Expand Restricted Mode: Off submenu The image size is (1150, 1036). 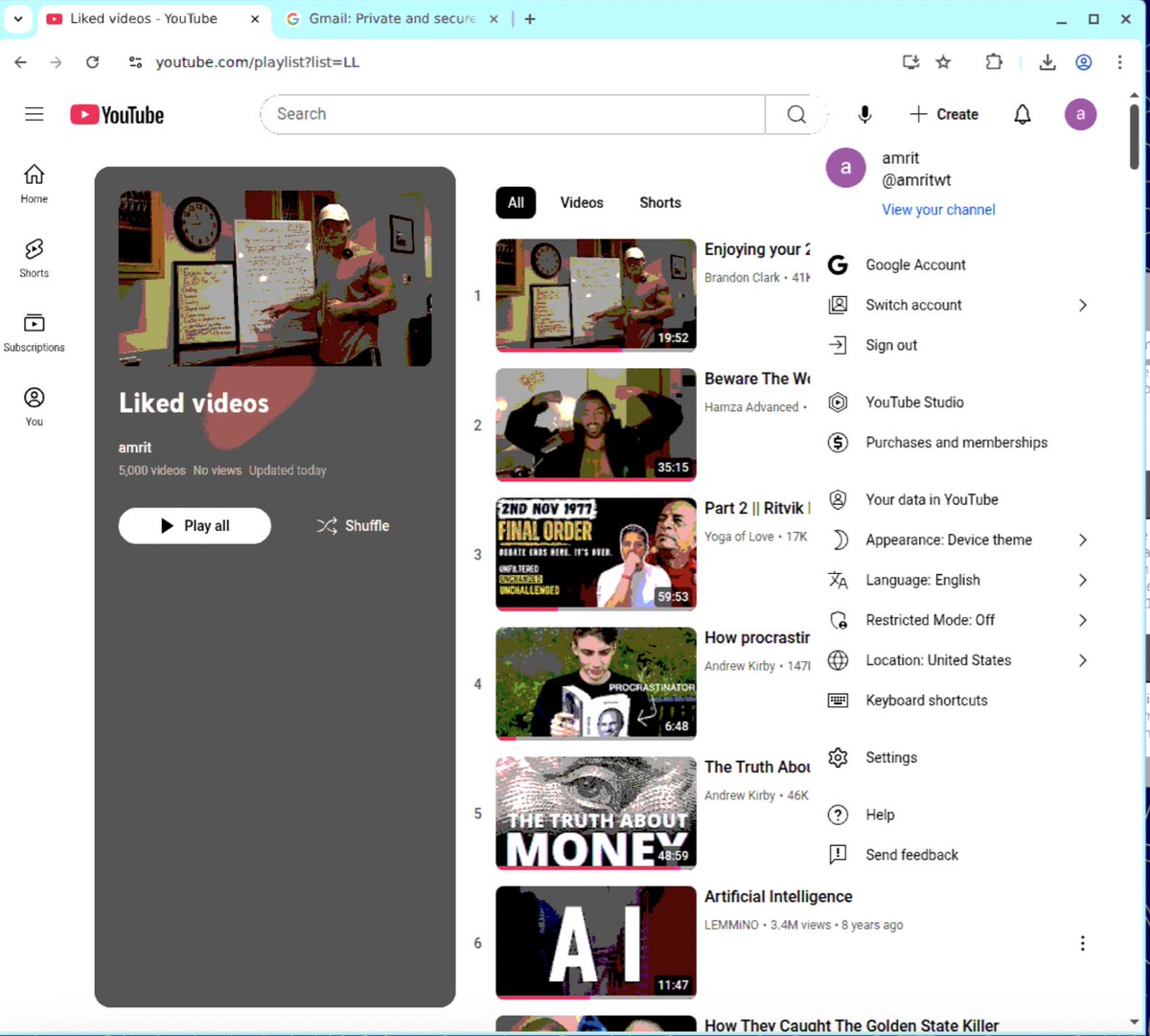point(959,620)
